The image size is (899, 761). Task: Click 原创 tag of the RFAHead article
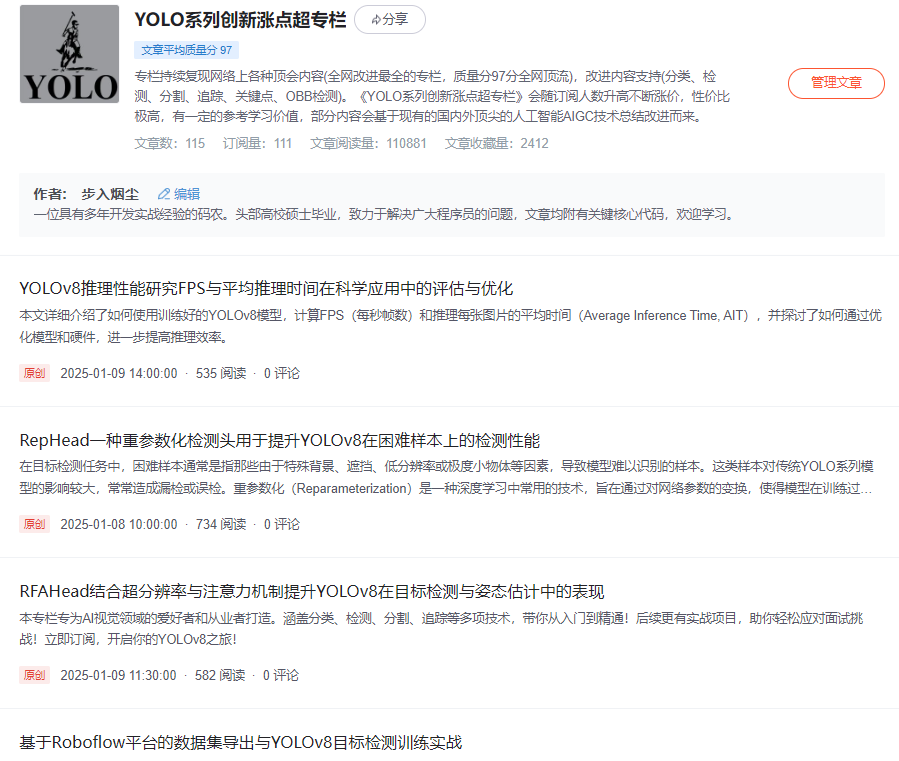(34, 674)
